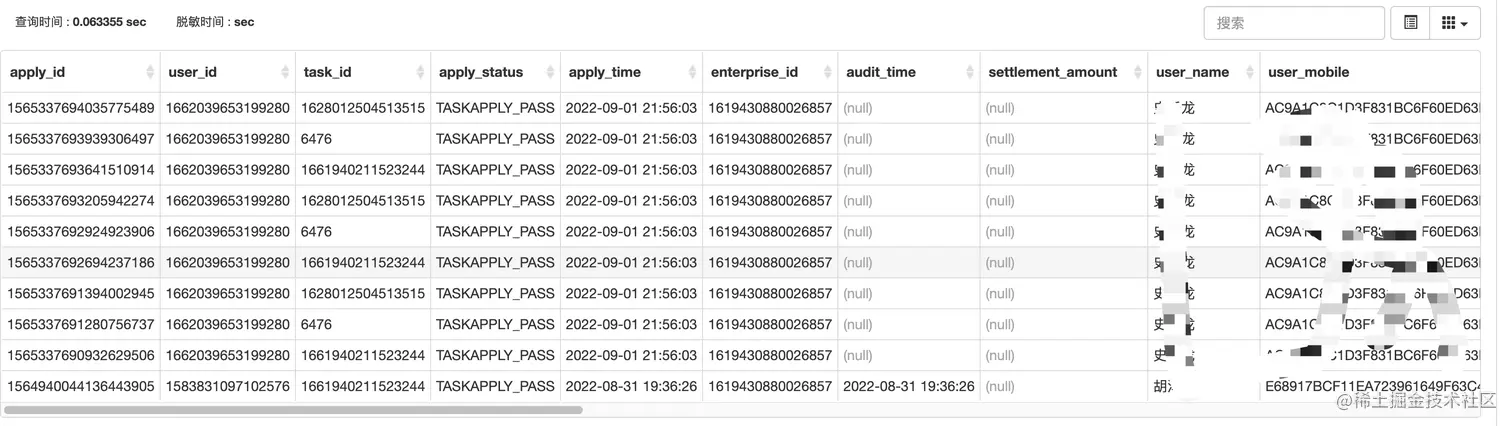This screenshot has width=1512, height=426.
Task: Focus the 搜索 search input box
Action: (1293, 23)
